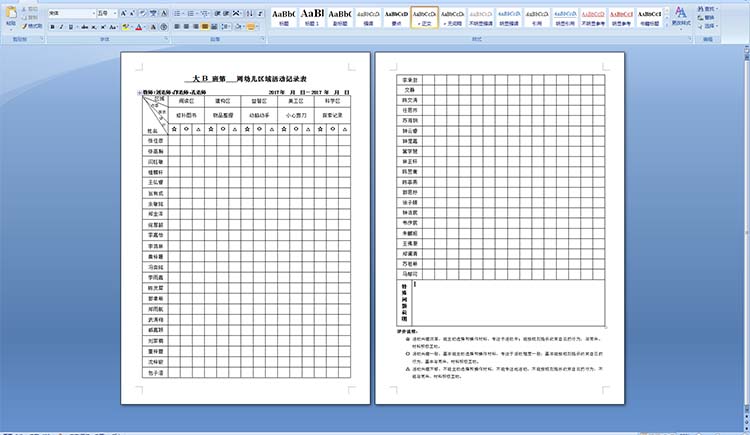Click the table move handle on page one
This screenshot has height=435, width=750.
[x=139, y=92]
